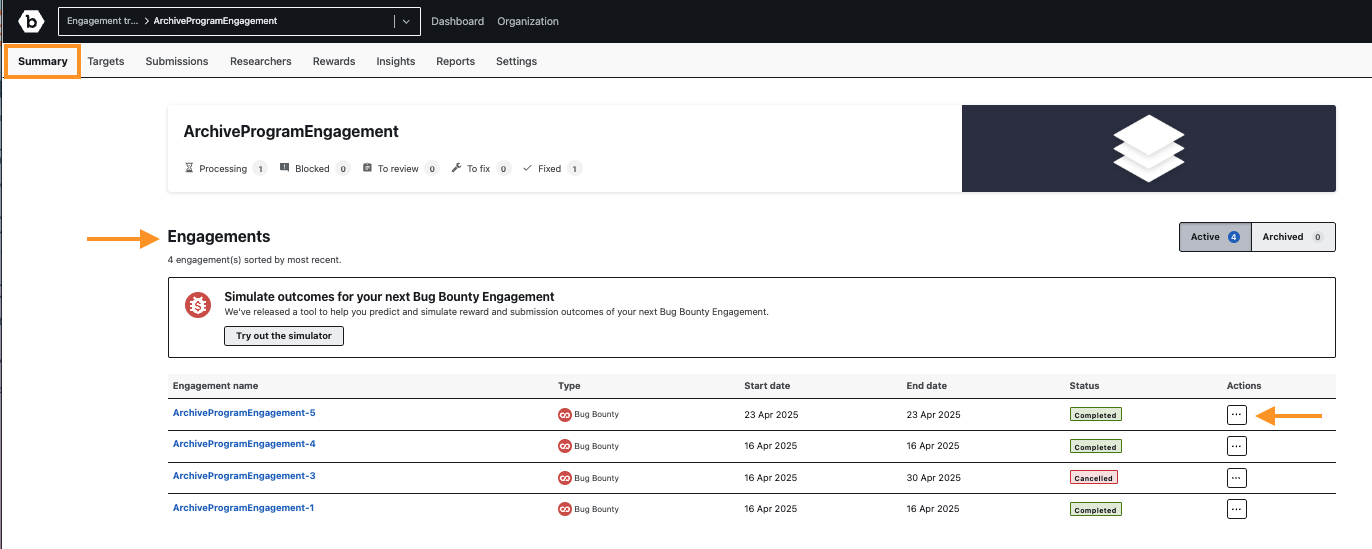Click the Blocked status icon

tap(285, 168)
